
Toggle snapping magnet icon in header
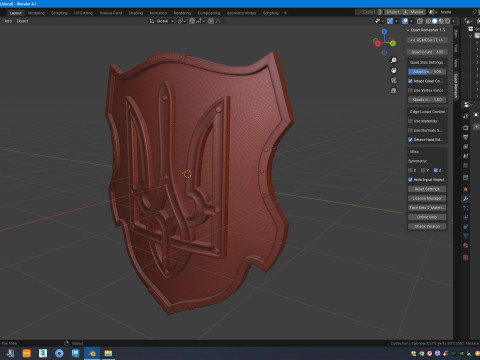[192, 21]
